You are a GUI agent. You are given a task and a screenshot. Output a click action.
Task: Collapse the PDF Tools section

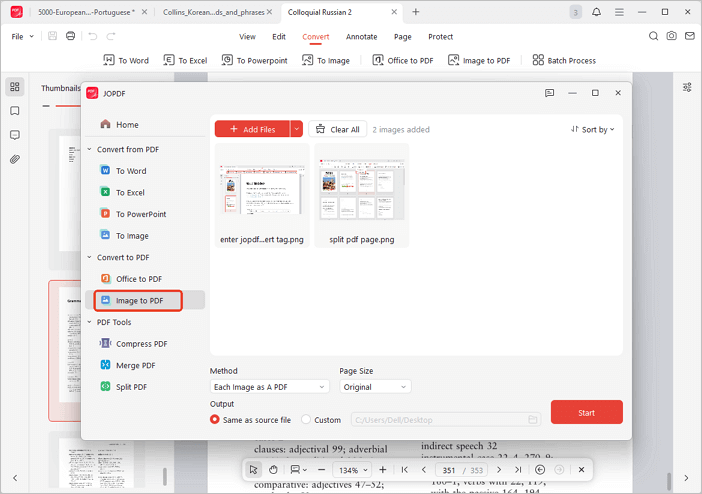(x=89, y=322)
